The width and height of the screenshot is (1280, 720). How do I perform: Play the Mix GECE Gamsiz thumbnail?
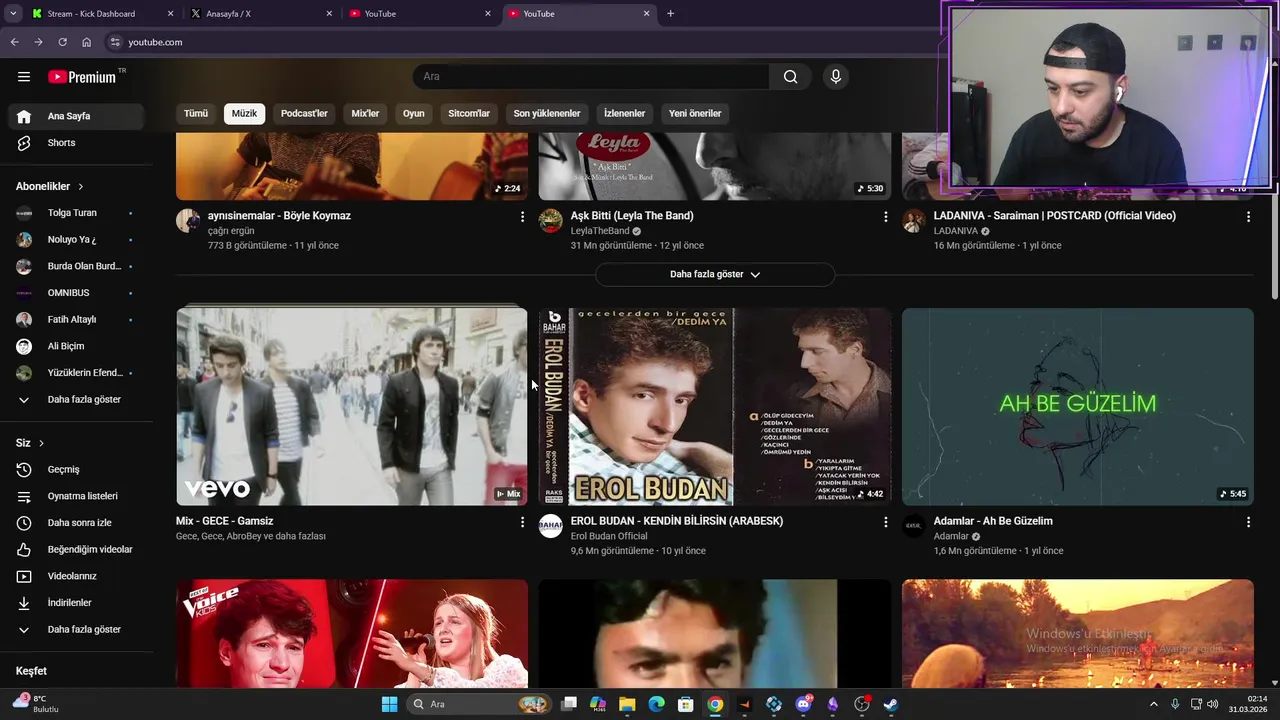pyautogui.click(x=352, y=406)
